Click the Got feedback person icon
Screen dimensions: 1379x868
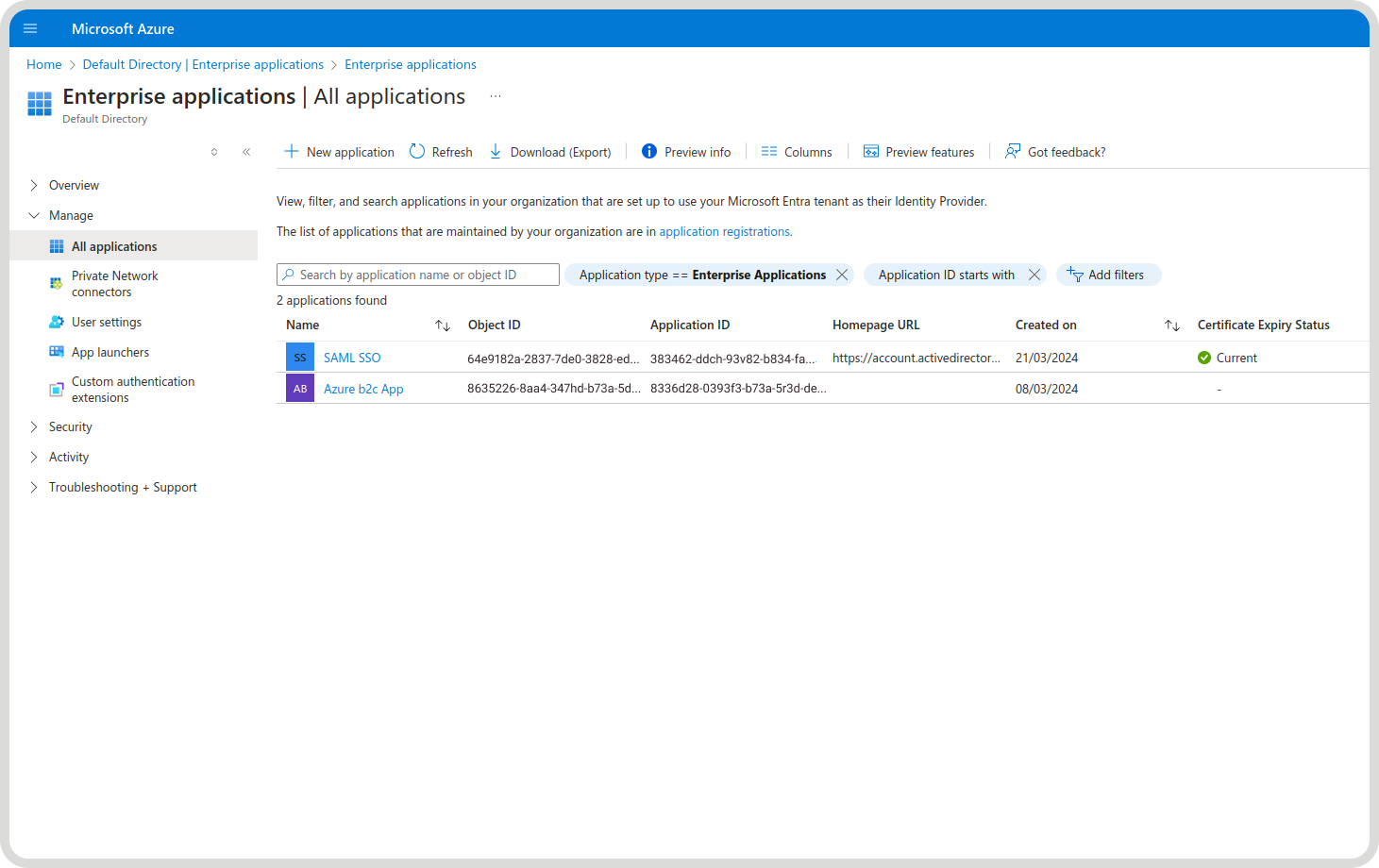pyautogui.click(x=1013, y=151)
